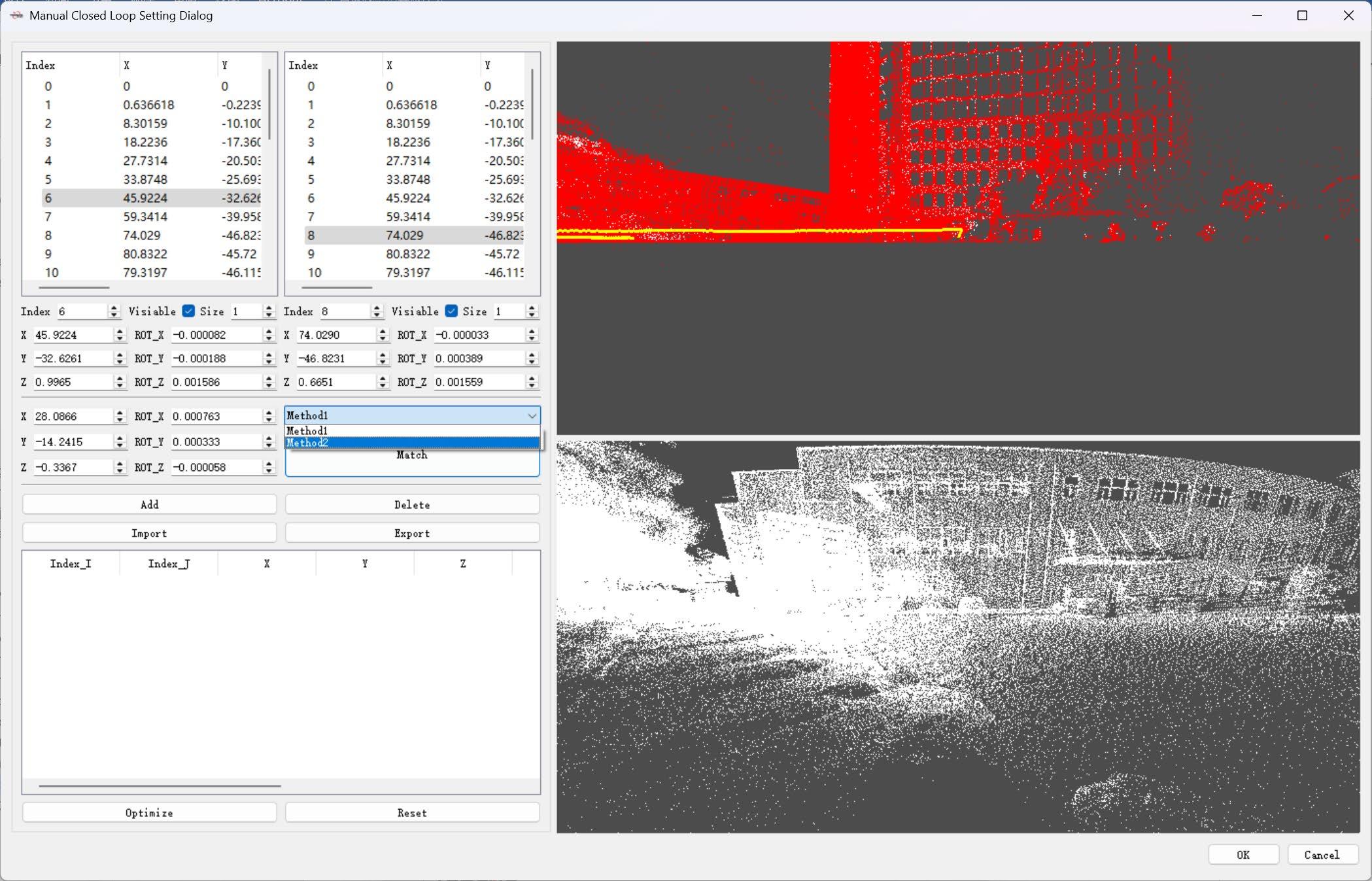Select row 10 with X 79.3197 in right table
This screenshot has width=1372, height=881.
click(414, 273)
